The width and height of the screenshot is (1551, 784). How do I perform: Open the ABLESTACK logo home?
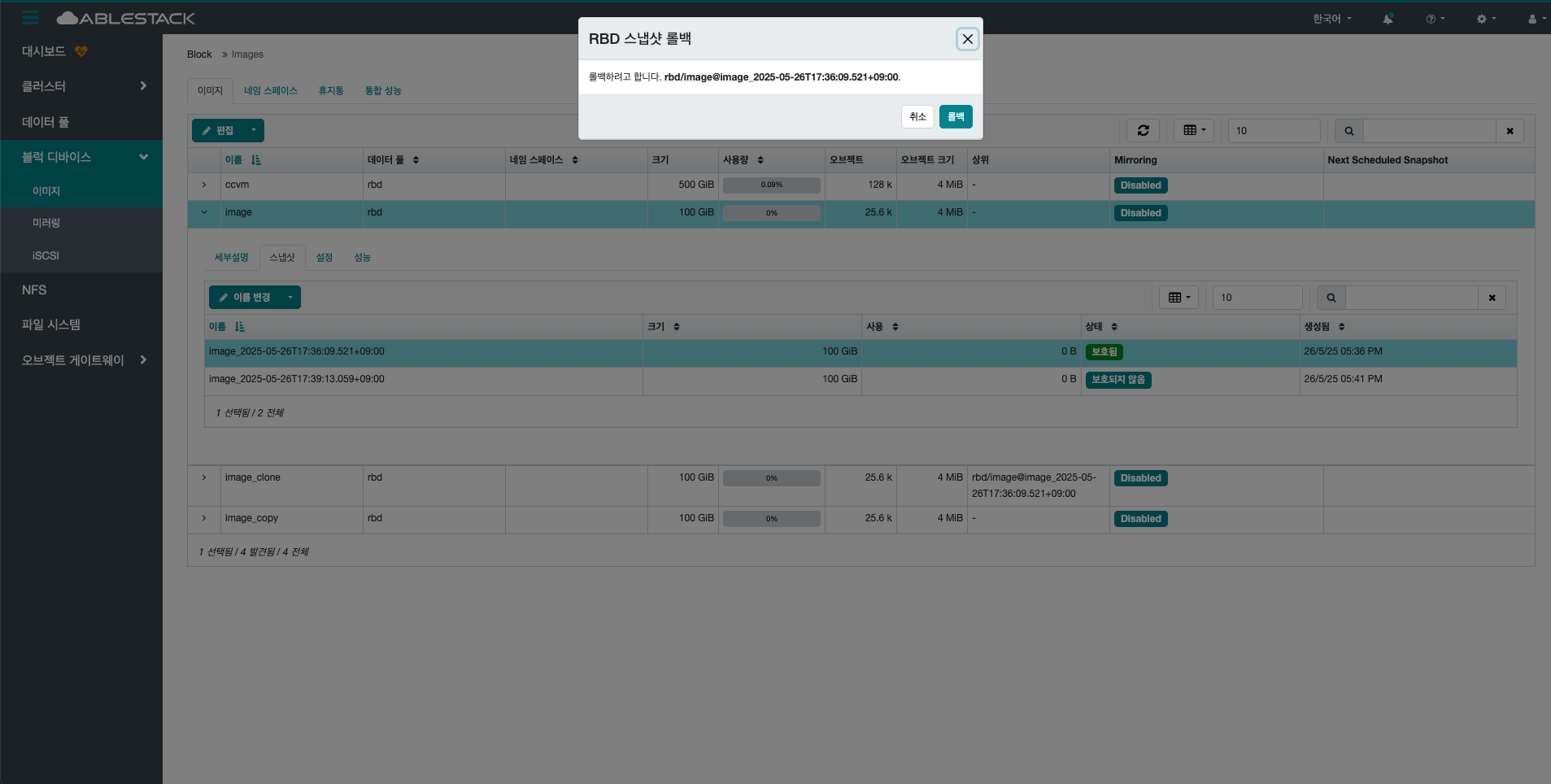click(126, 18)
